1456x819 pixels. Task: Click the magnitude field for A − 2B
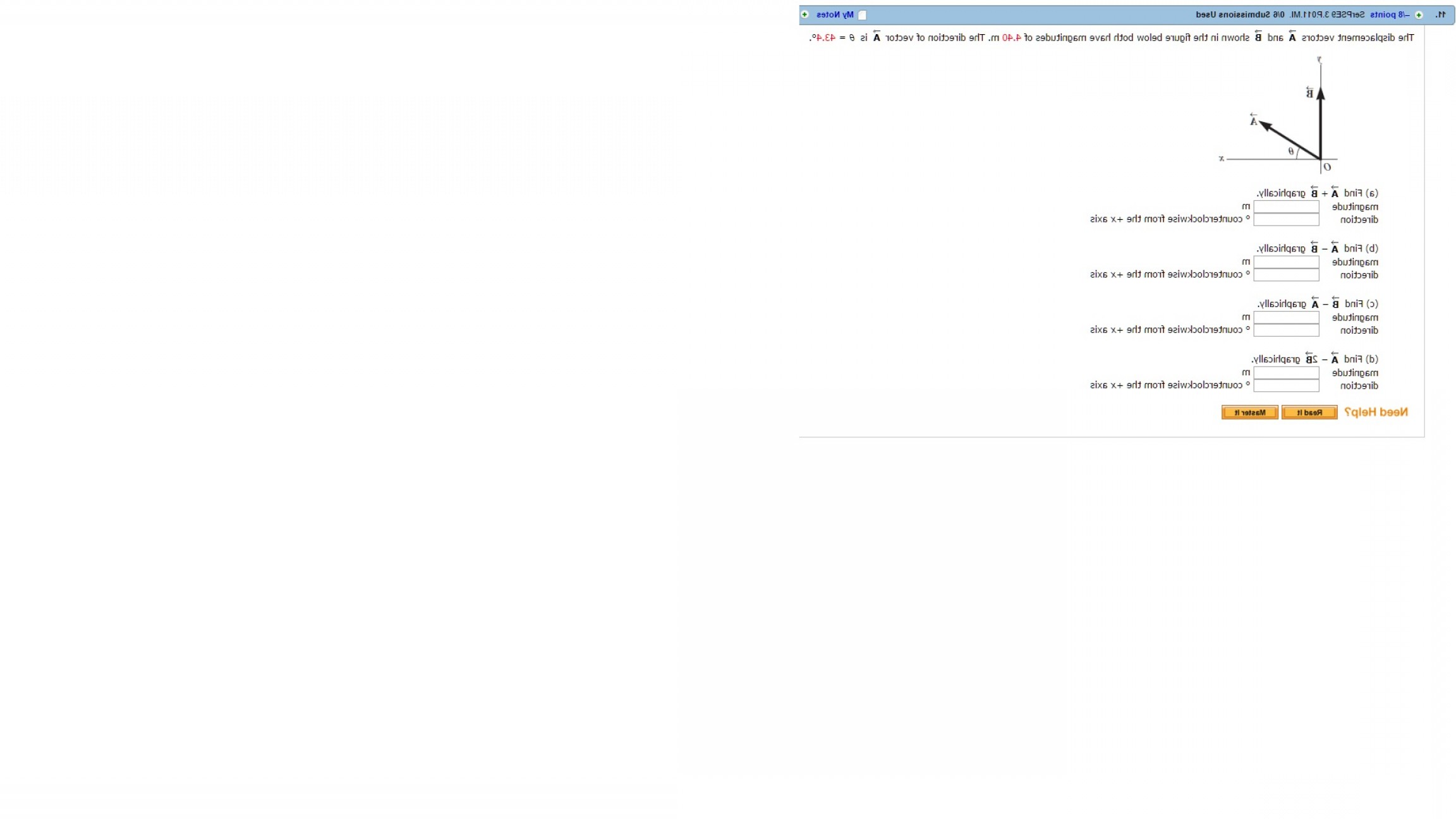coord(1286,373)
